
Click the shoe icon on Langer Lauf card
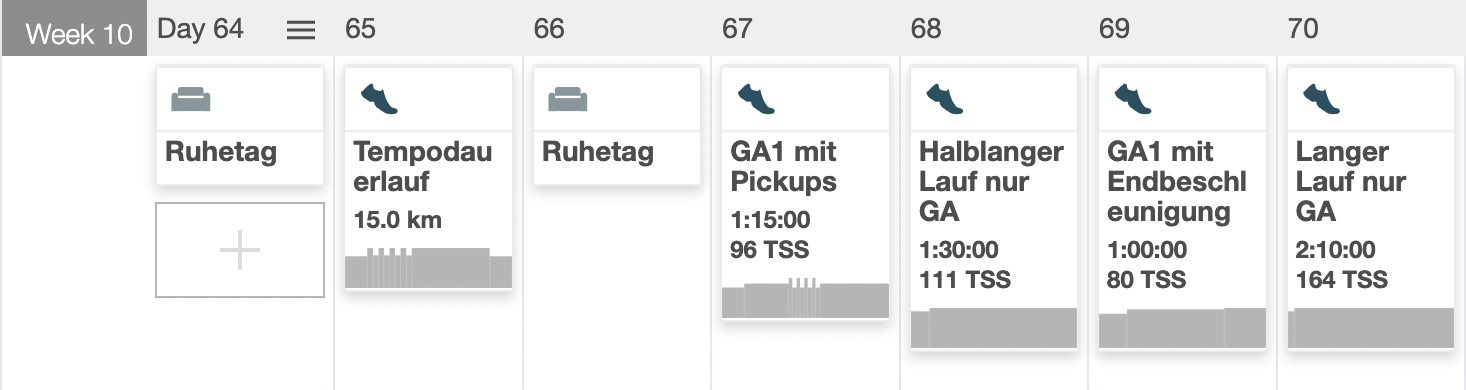(1322, 99)
